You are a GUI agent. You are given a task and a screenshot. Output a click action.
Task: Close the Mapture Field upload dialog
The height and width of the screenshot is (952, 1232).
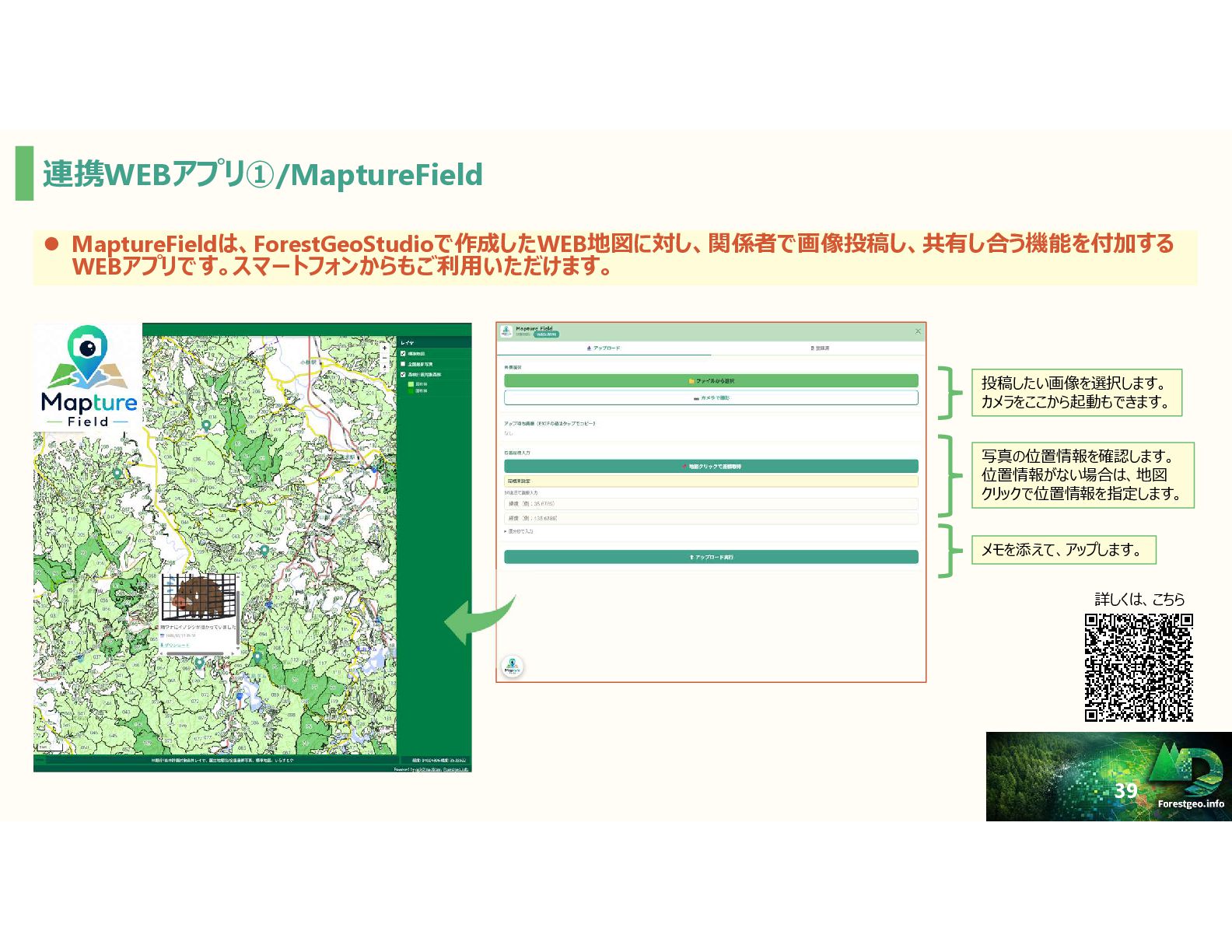pos(918,331)
